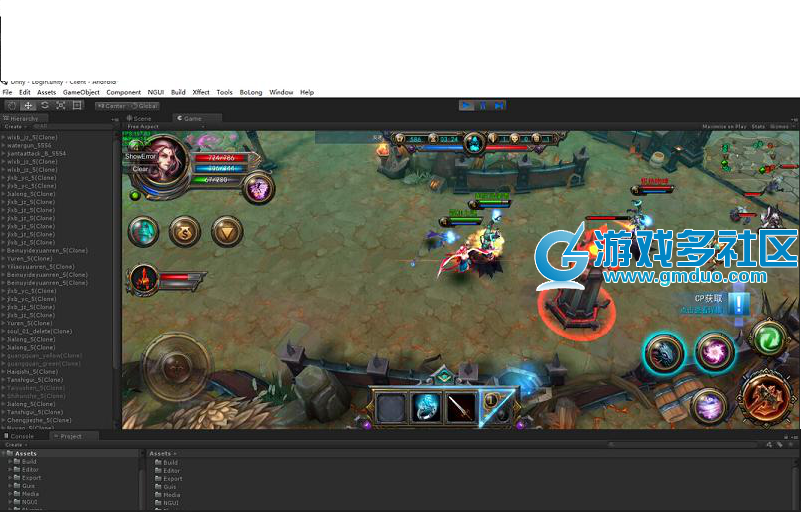Open the Window menu
The width and height of the screenshot is (801, 512).
tap(281, 92)
